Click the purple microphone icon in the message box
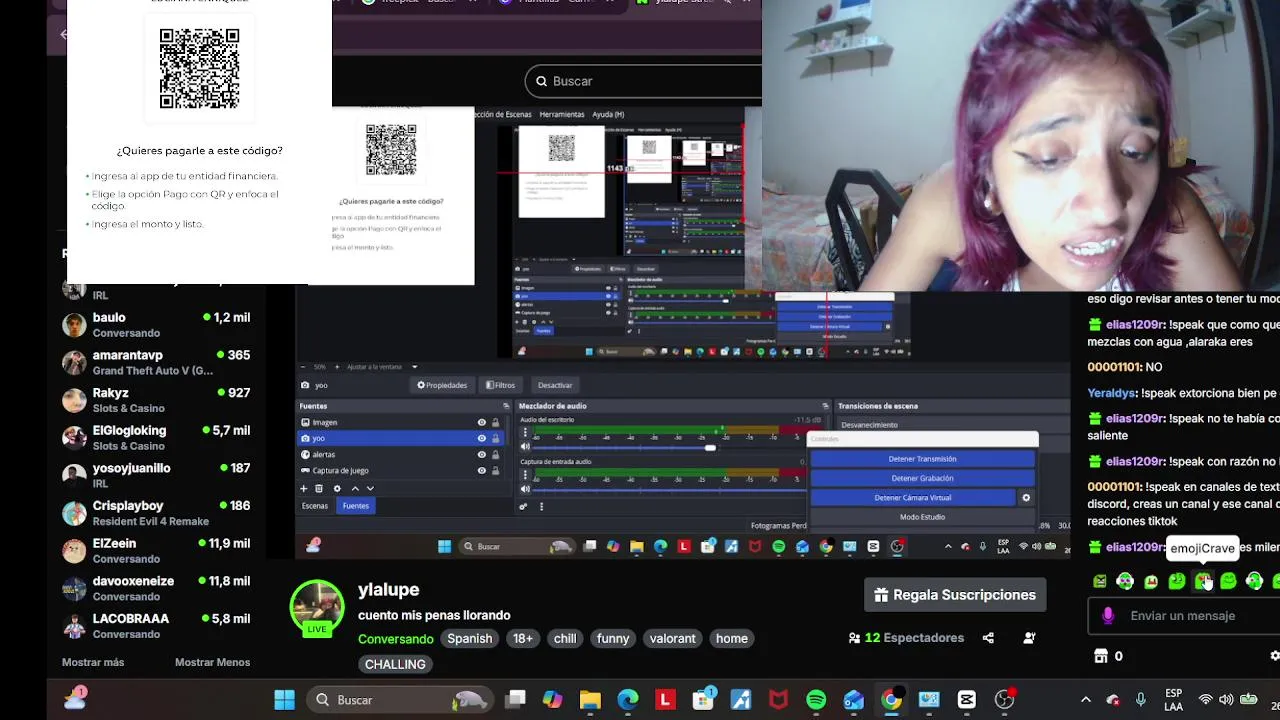This screenshot has width=1280, height=720. click(1108, 616)
